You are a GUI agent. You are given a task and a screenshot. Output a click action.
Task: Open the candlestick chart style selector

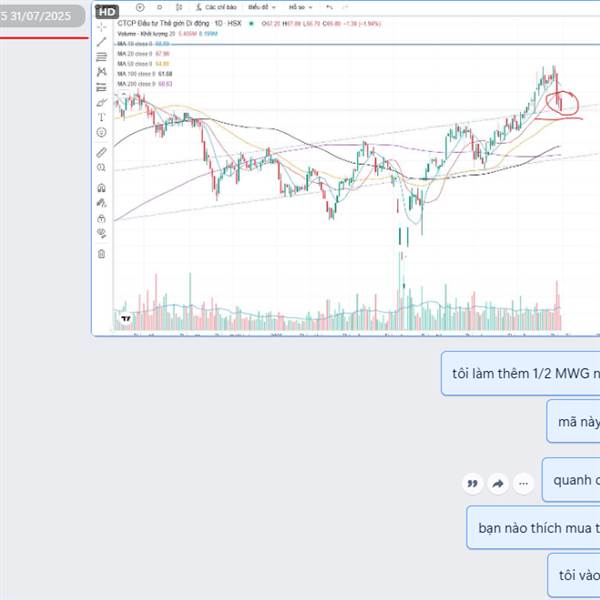(179, 7)
